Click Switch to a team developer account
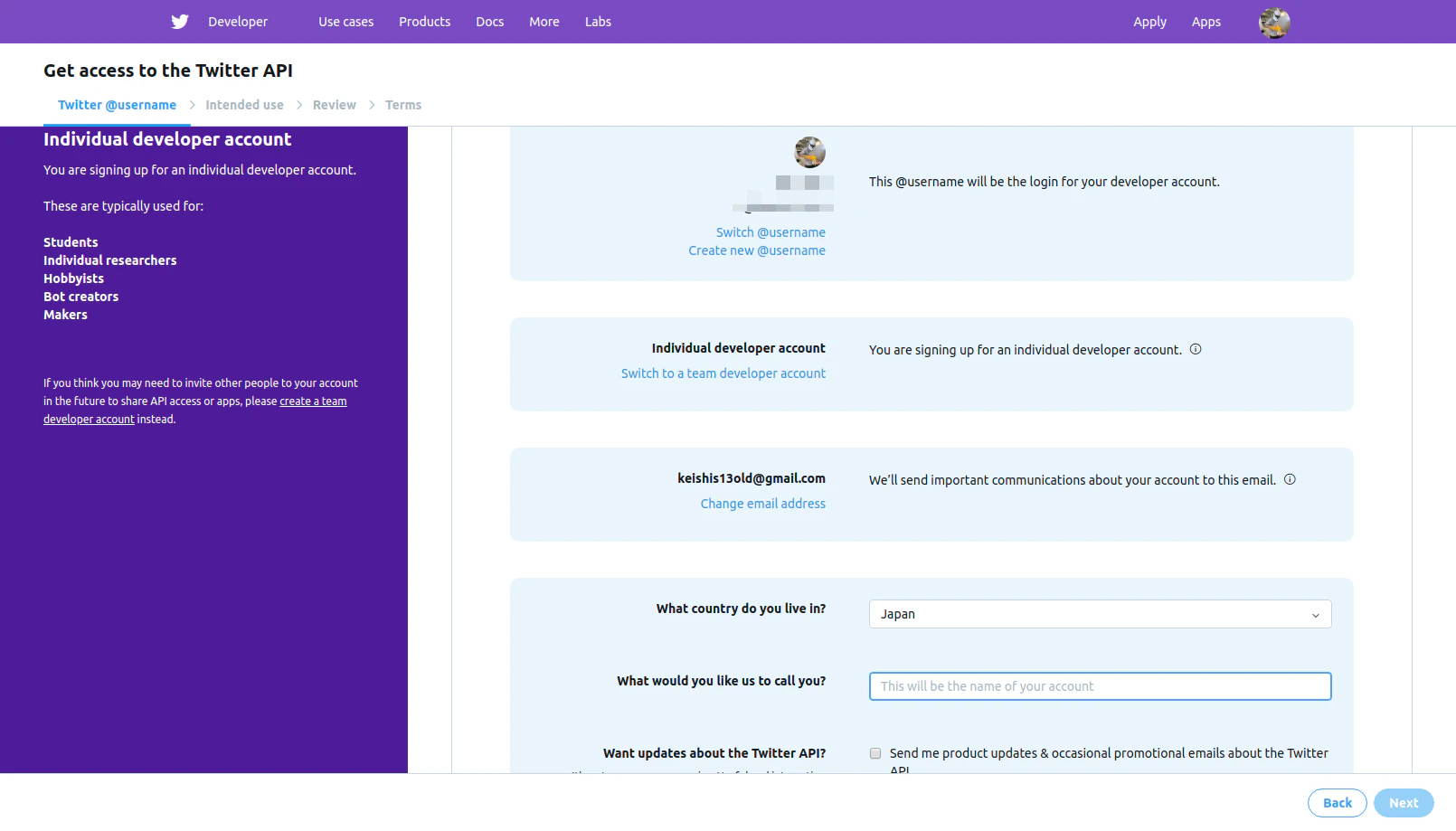The image size is (1456, 831). pos(723,373)
